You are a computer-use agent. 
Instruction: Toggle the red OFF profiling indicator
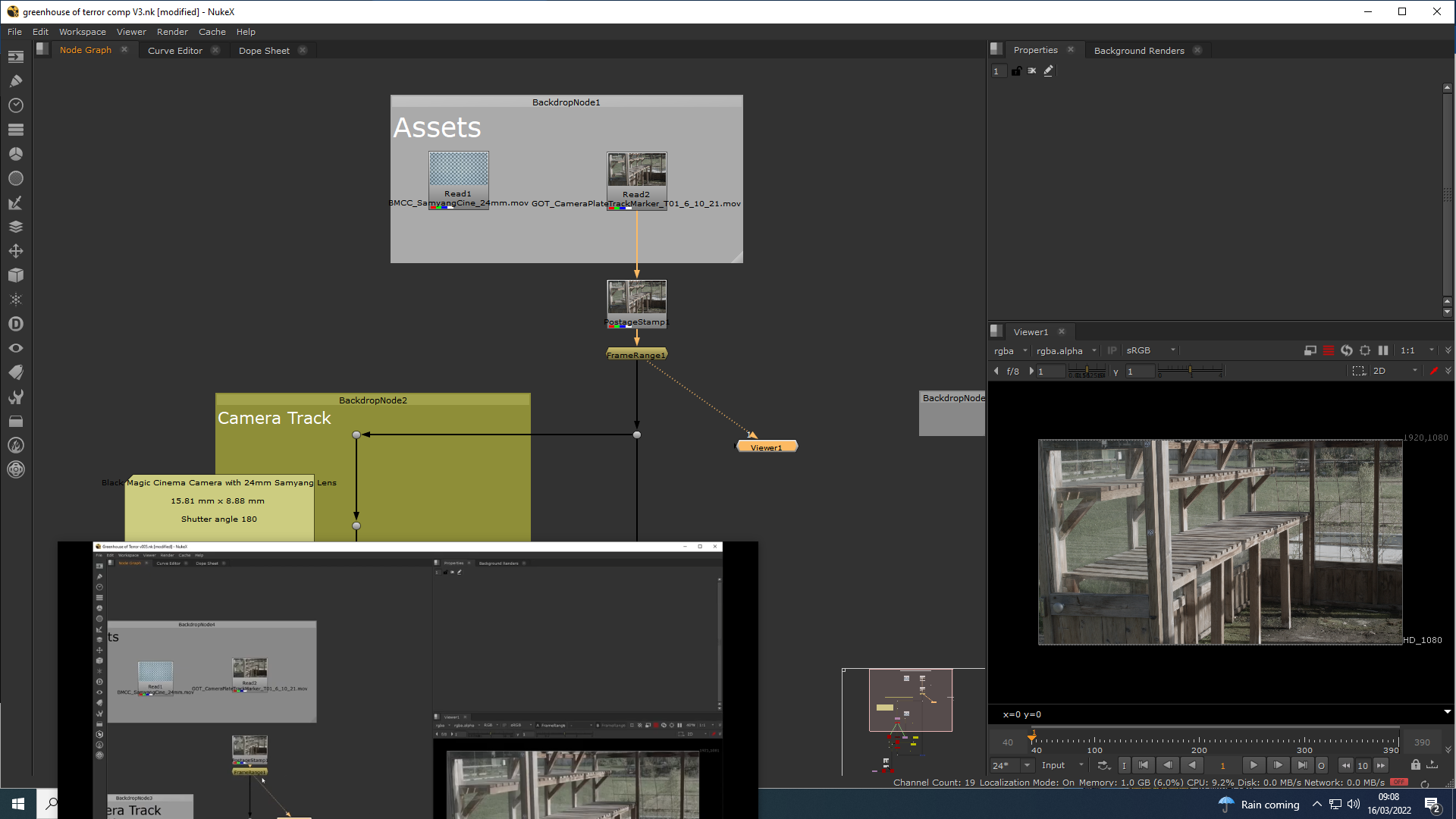[x=1399, y=782]
